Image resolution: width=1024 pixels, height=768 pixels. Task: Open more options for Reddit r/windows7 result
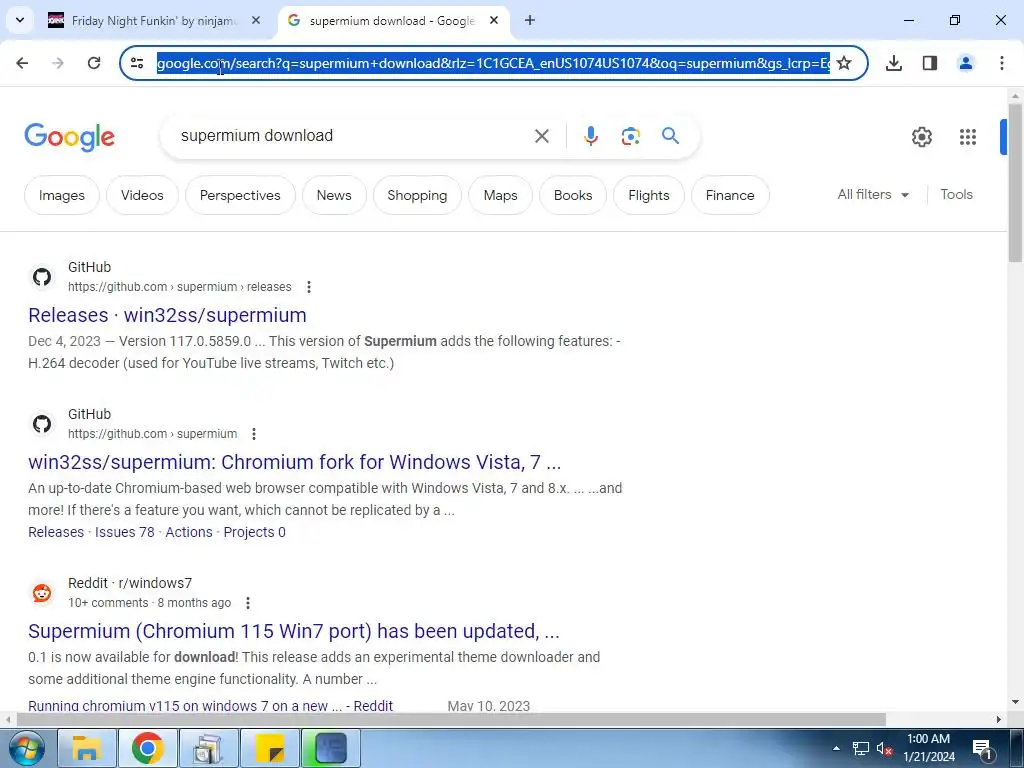pos(248,603)
